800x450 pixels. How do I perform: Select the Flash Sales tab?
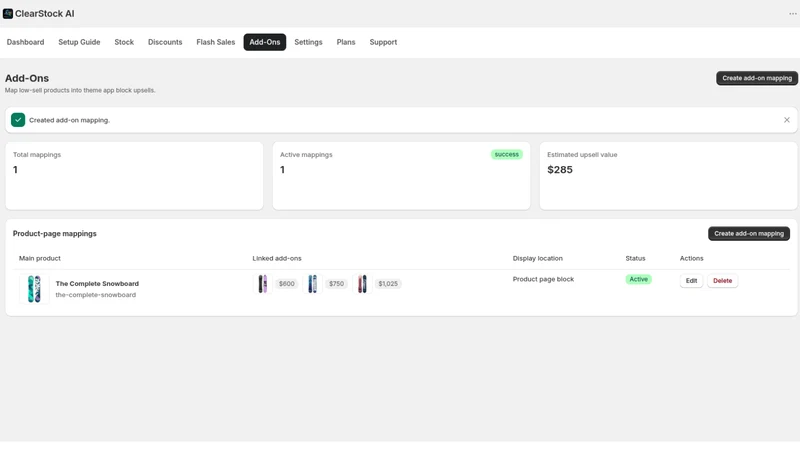[x=215, y=42]
